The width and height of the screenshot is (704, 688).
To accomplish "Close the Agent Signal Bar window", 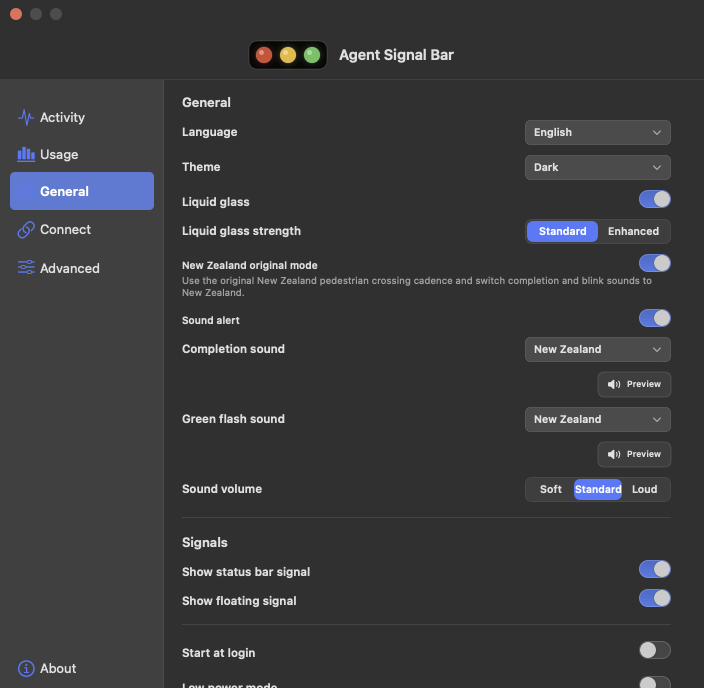I will [x=16, y=14].
